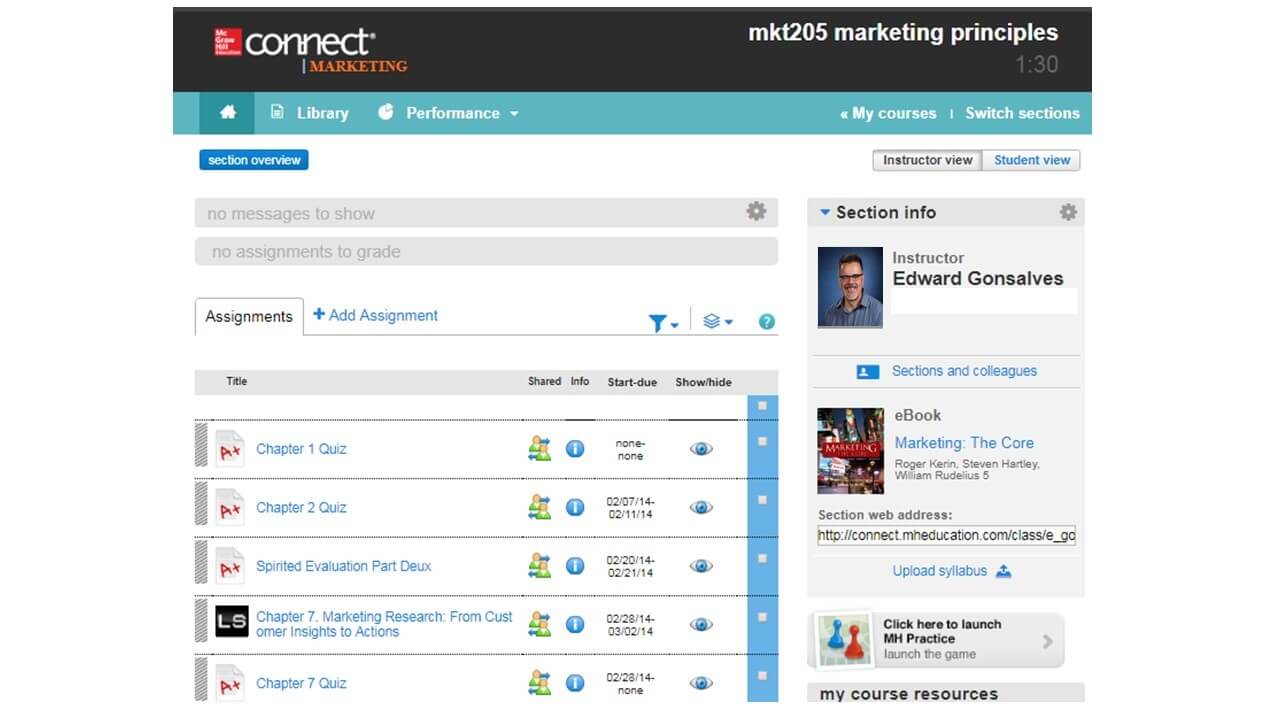The width and height of the screenshot is (1280, 720).
Task: Go to the Home icon tab
Action: click(x=227, y=113)
